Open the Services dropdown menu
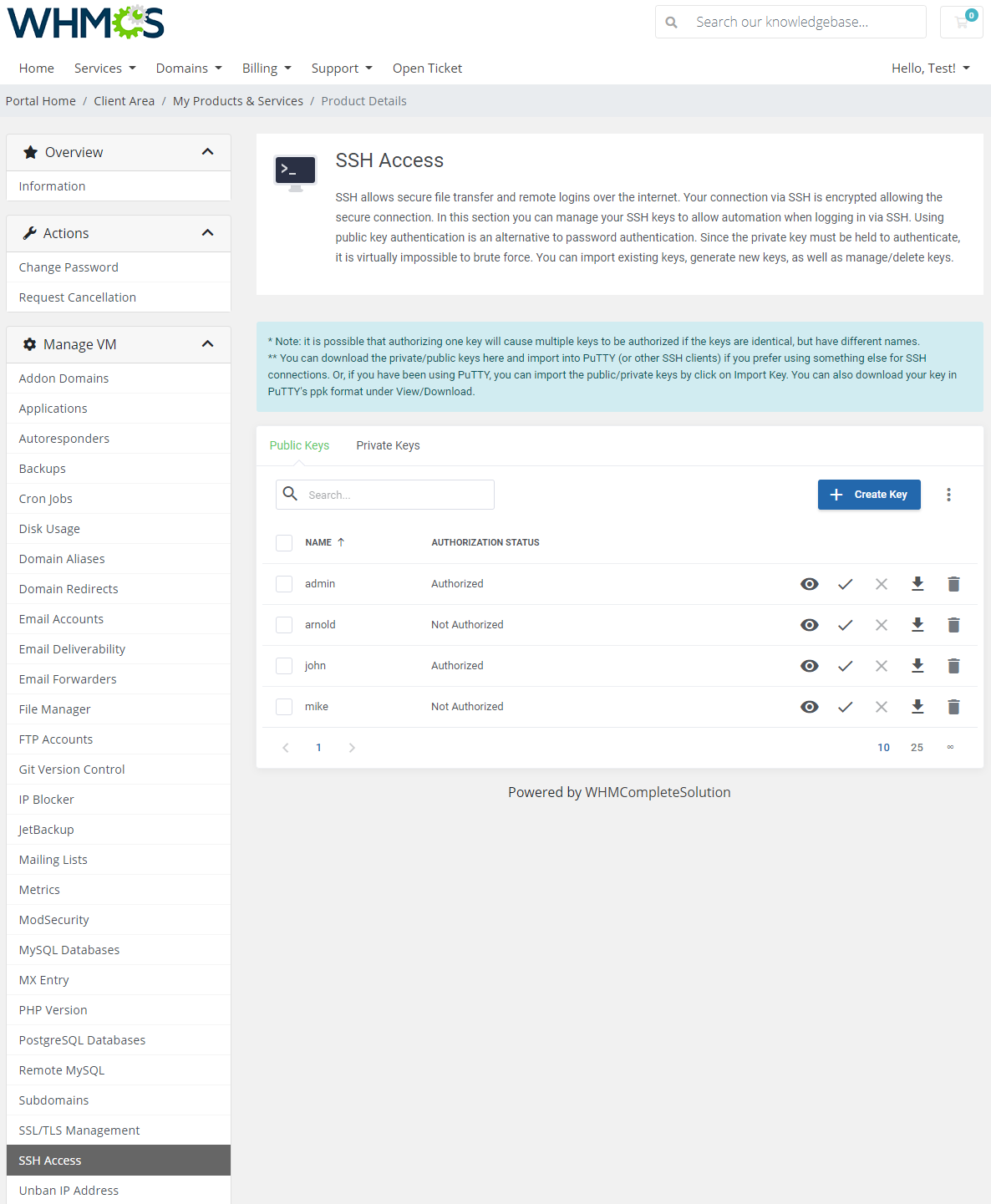Screen dimensions: 991x1204 [x=104, y=68]
